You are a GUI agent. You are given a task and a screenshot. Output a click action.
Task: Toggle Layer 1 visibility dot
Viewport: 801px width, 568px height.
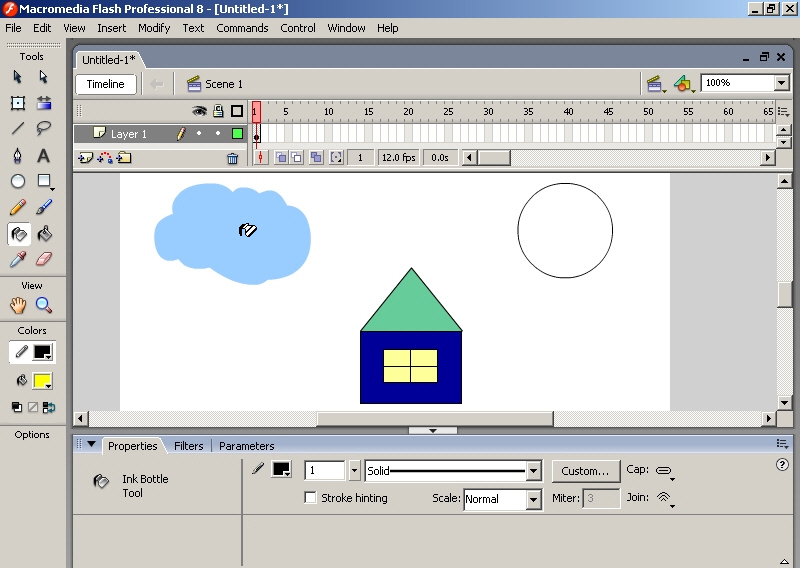[x=199, y=133]
